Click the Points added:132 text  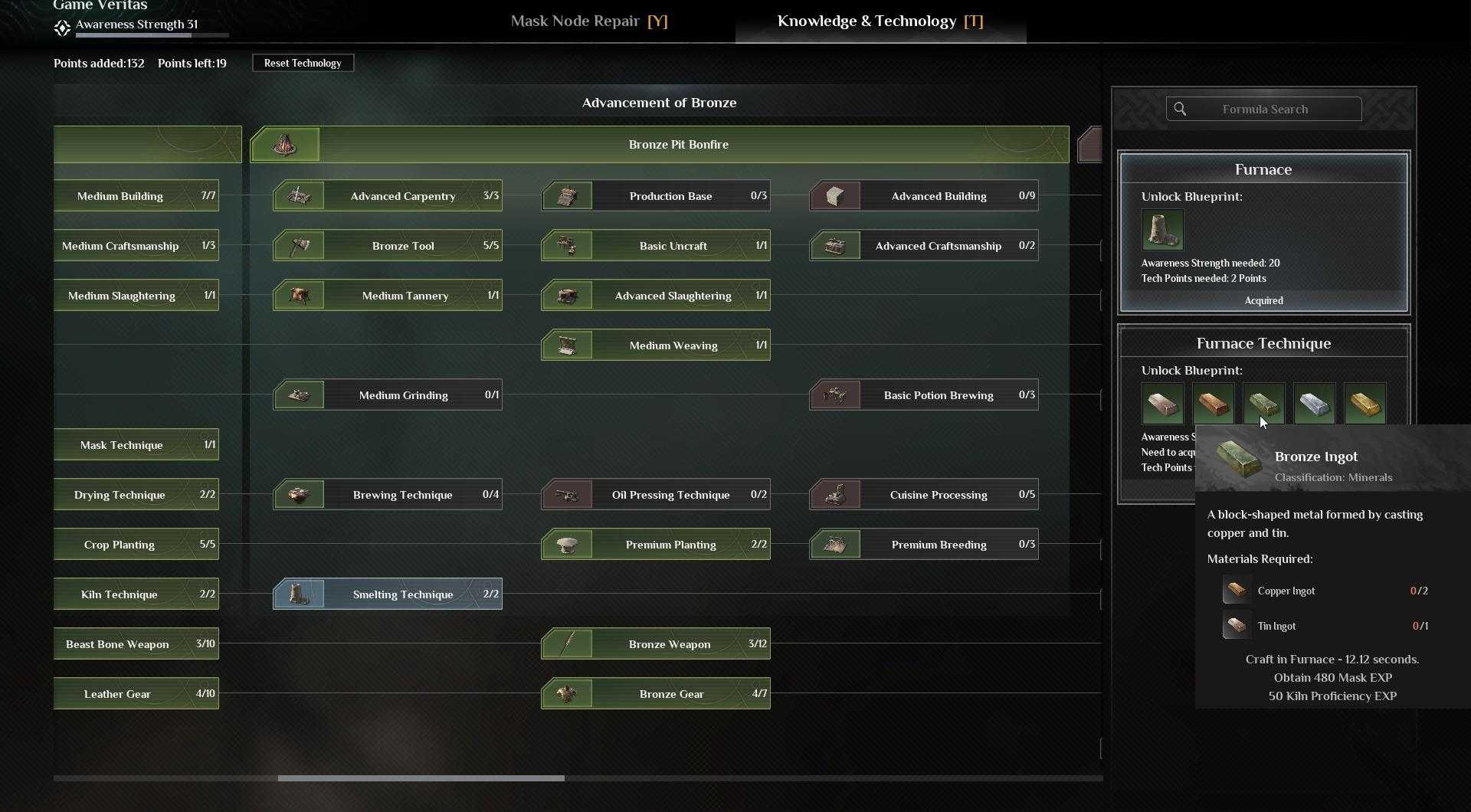point(99,63)
